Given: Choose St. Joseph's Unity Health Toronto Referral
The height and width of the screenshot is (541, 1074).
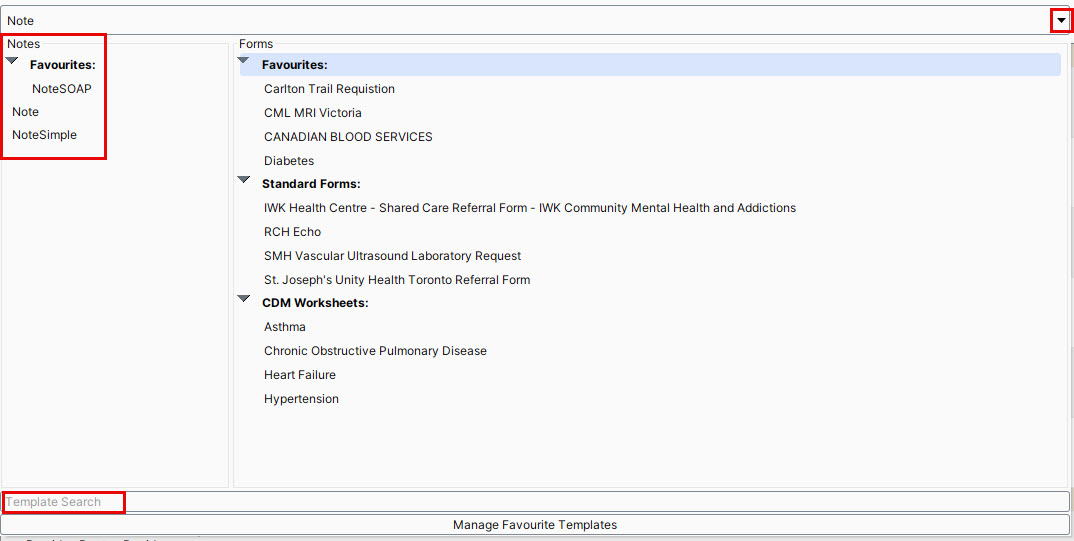Looking at the screenshot, I should [397, 280].
